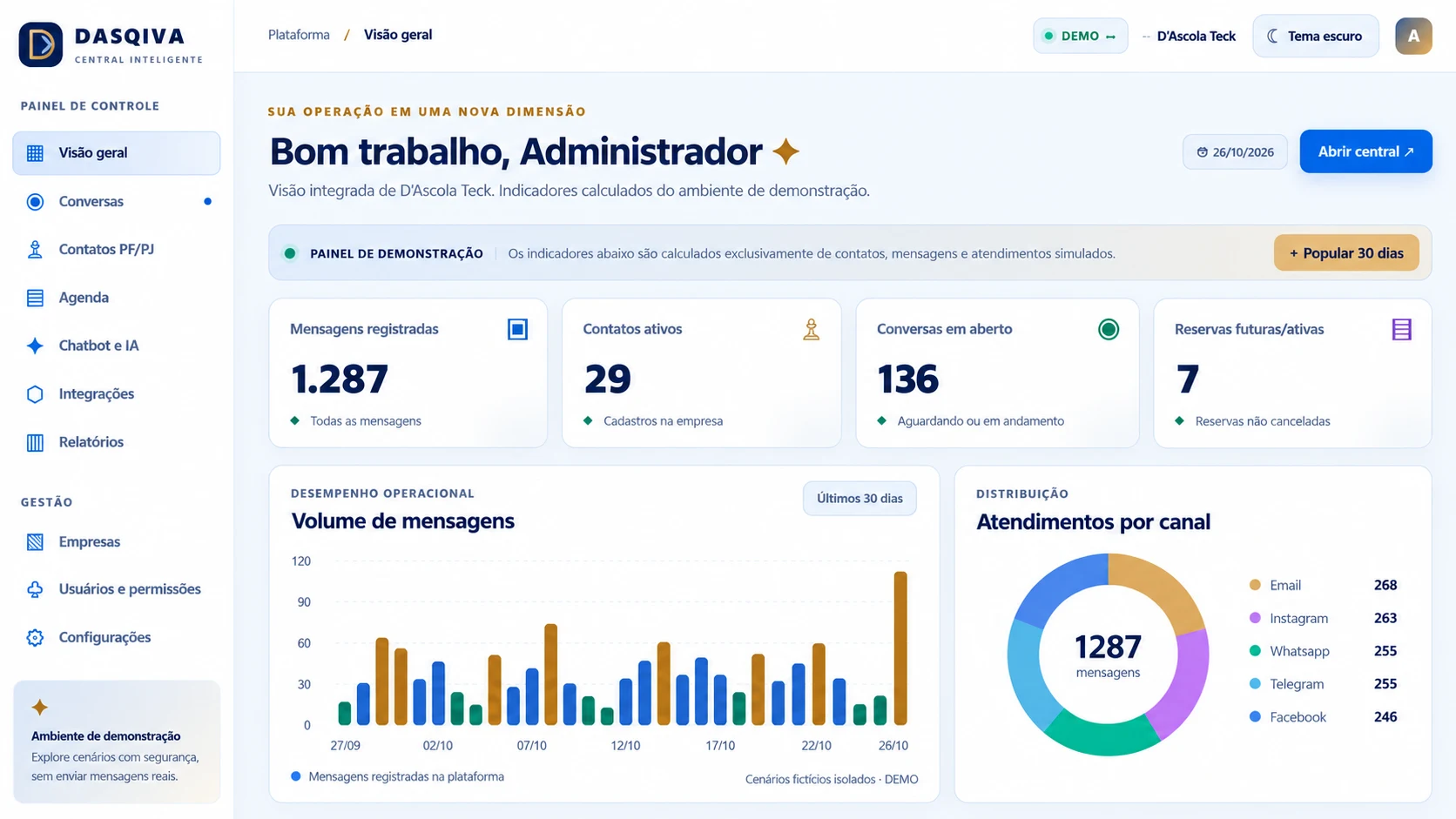
Task: Click the Whatsapp legend entry
Action: (x=1323, y=651)
